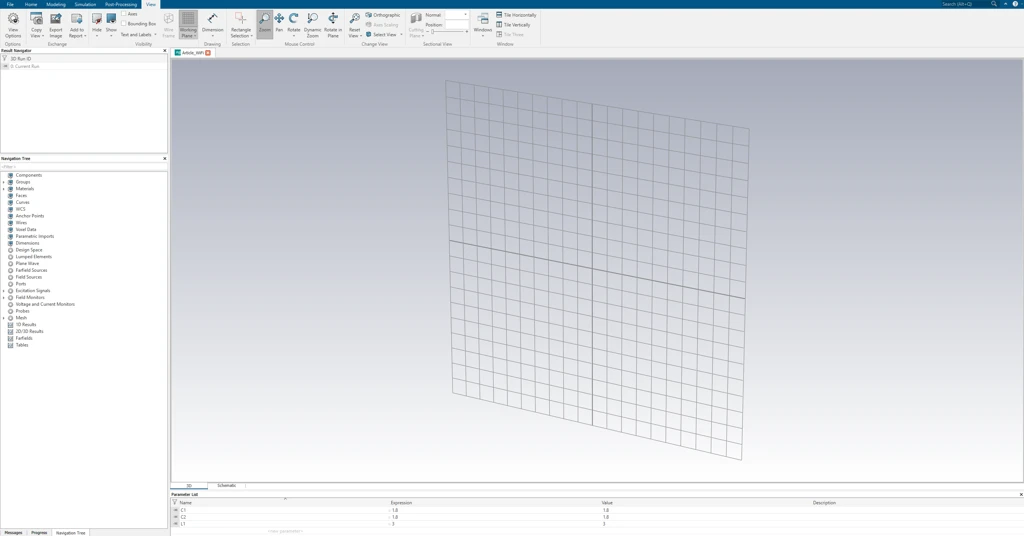
Task: Expand the Materials tree node
Action: (x=4, y=189)
